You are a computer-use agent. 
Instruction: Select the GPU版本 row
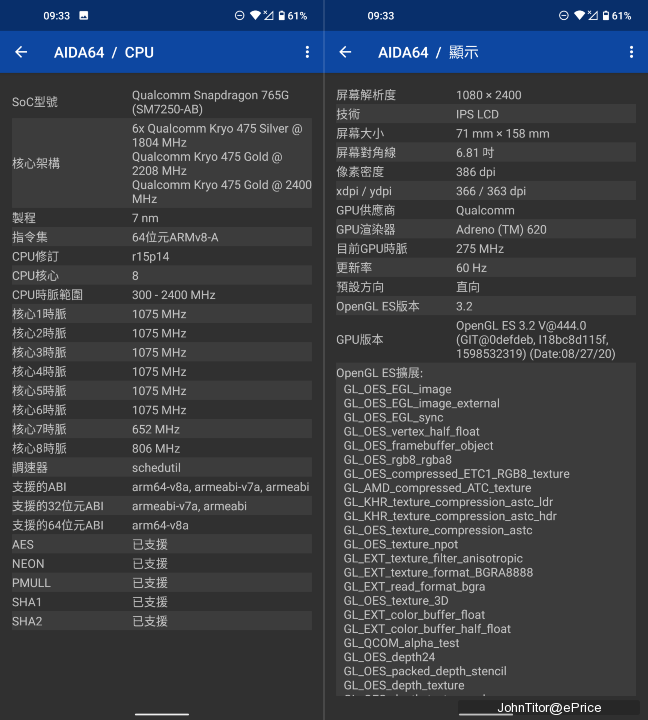point(486,339)
